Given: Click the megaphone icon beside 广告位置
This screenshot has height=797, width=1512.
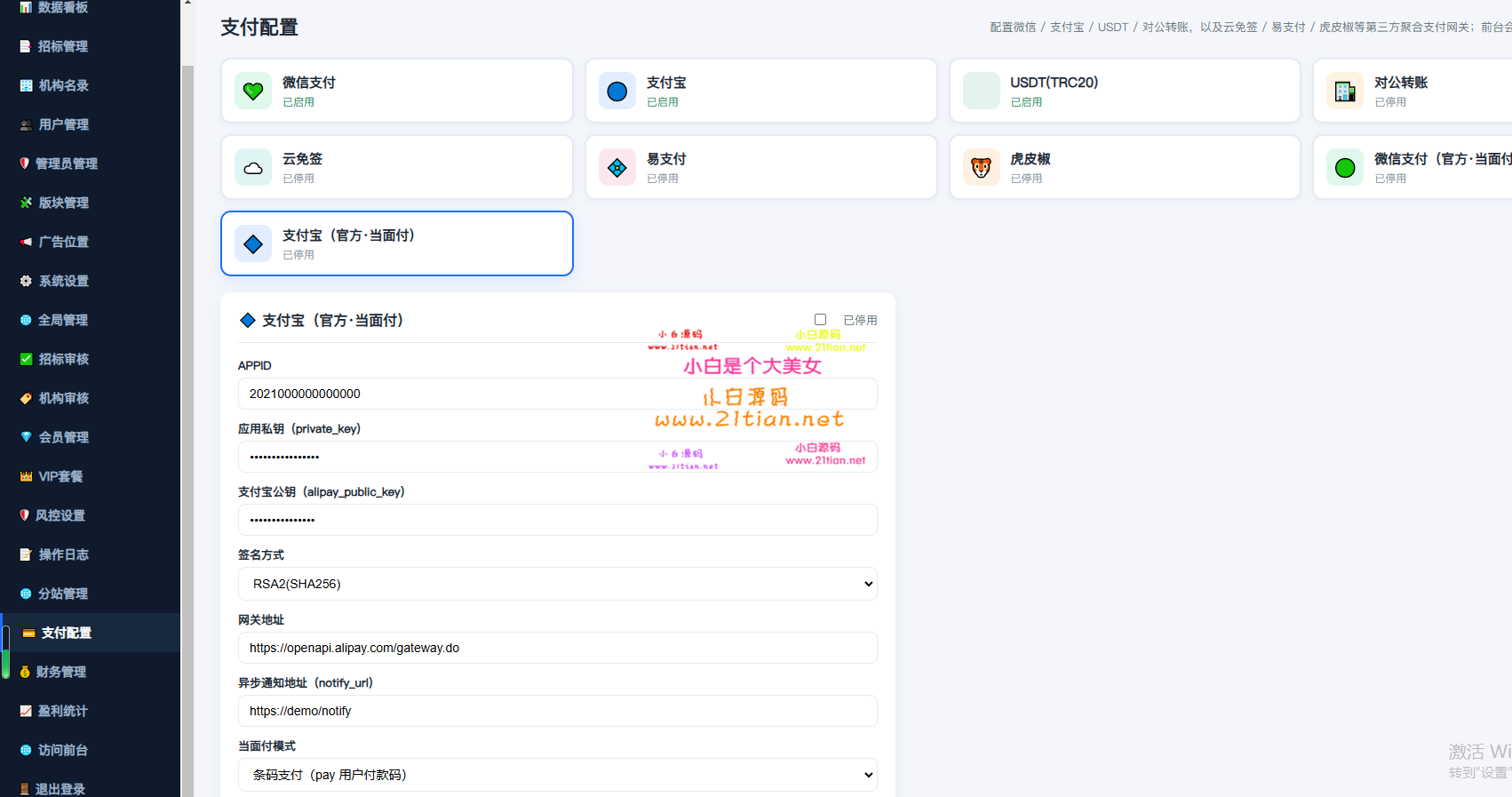Looking at the screenshot, I should 26,242.
